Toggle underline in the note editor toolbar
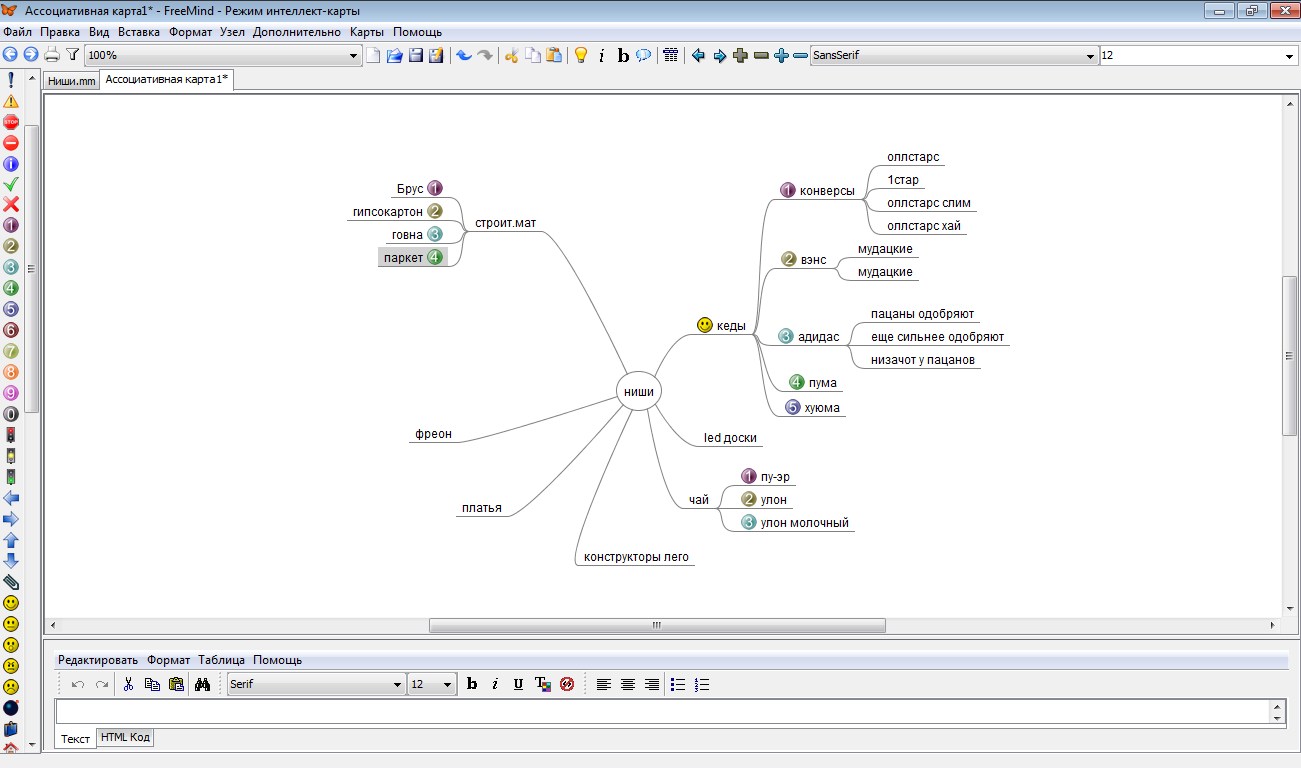This screenshot has height=768, width=1301. point(518,684)
